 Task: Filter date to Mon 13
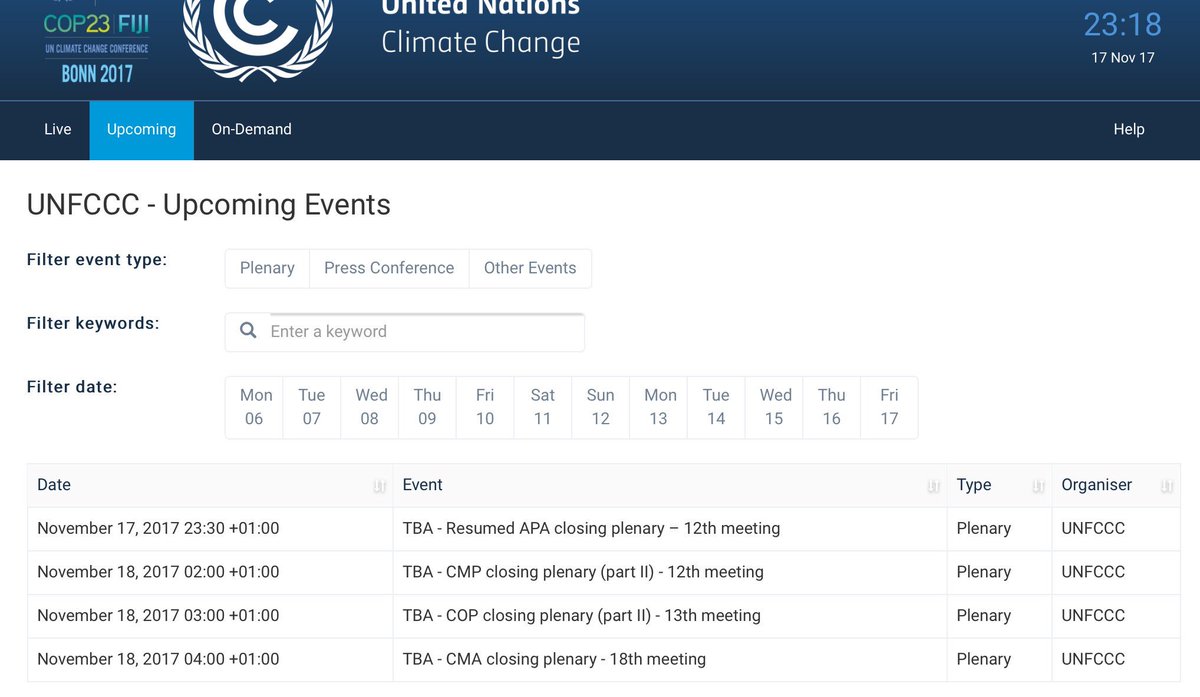click(x=659, y=407)
